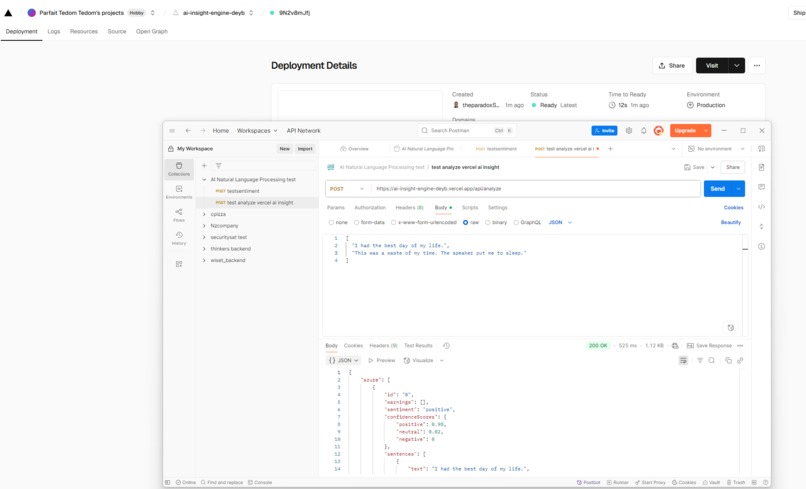Screen dimensions: 806x489
Task: Open the Environments sidebar panel
Action: click(179, 192)
